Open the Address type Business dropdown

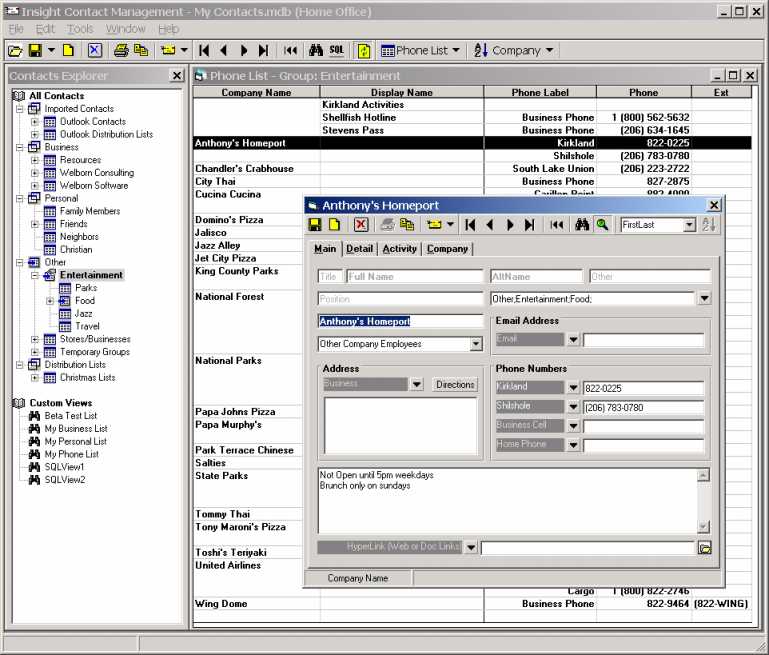pyautogui.click(x=416, y=384)
